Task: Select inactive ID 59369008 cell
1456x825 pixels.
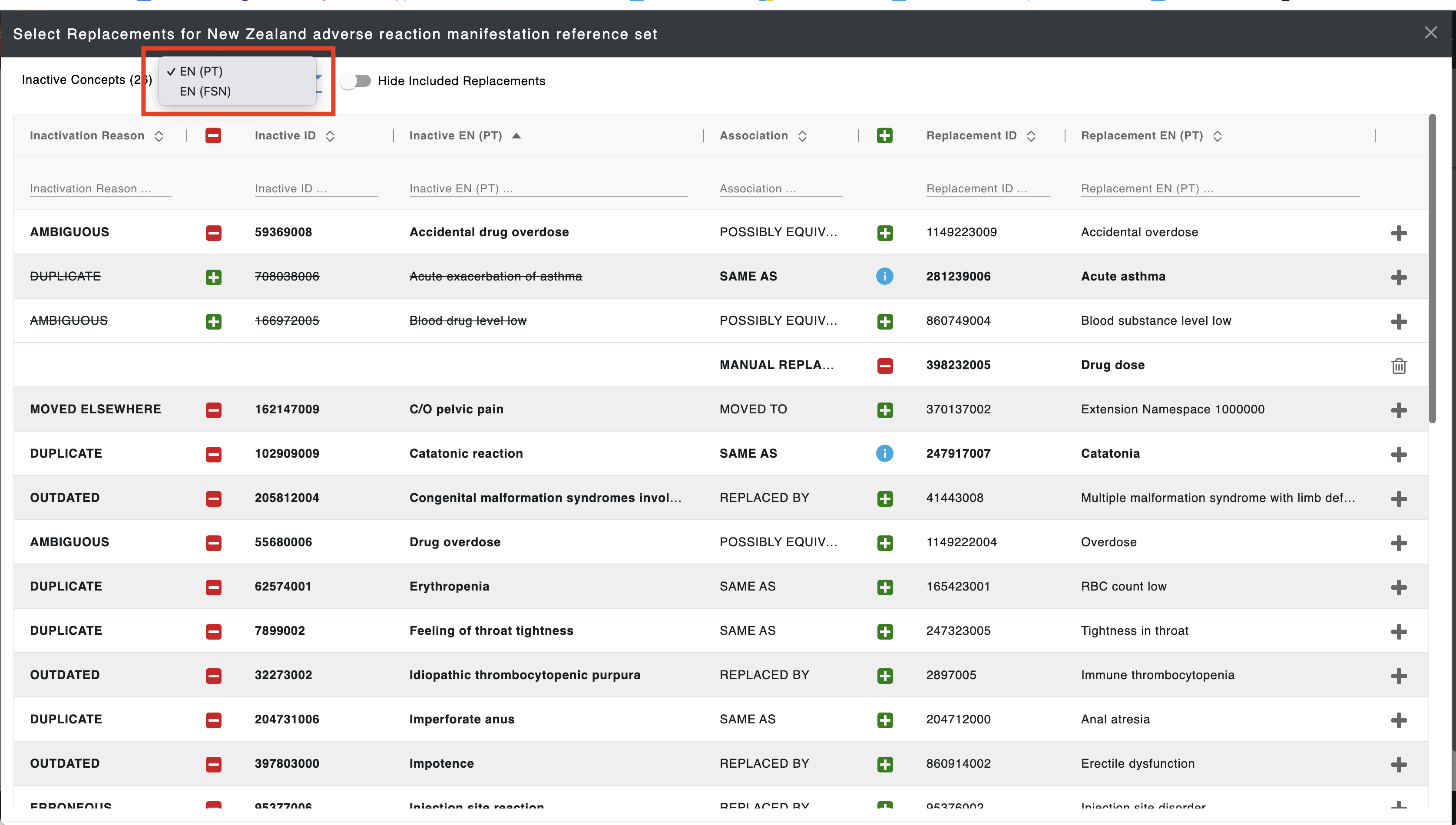Action: [x=283, y=232]
